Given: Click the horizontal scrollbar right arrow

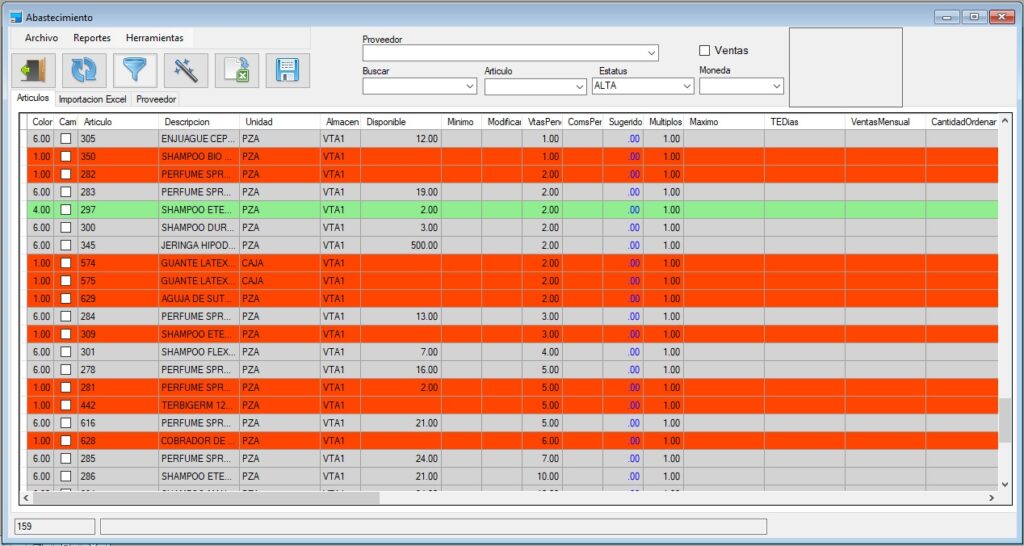Looking at the screenshot, I should coord(991,498).
